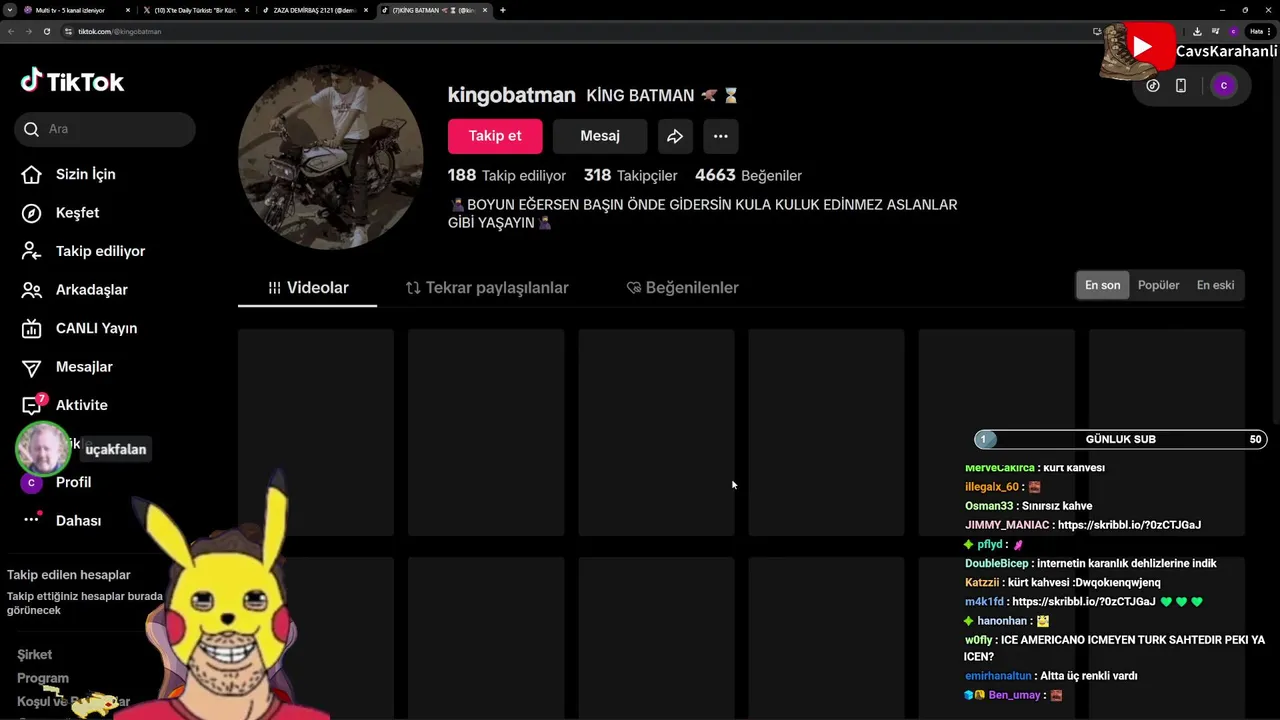Click in the Ara search field
1280x720 pixels.
(x=105, y=129)
